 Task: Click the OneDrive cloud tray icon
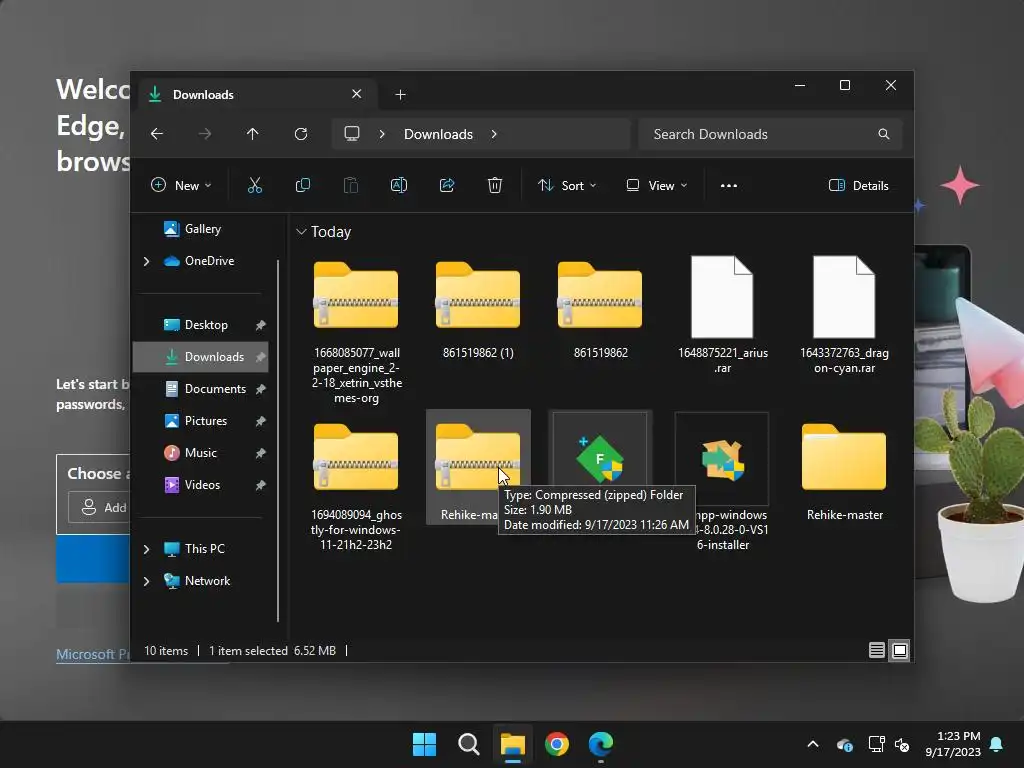tap(844, 744)
